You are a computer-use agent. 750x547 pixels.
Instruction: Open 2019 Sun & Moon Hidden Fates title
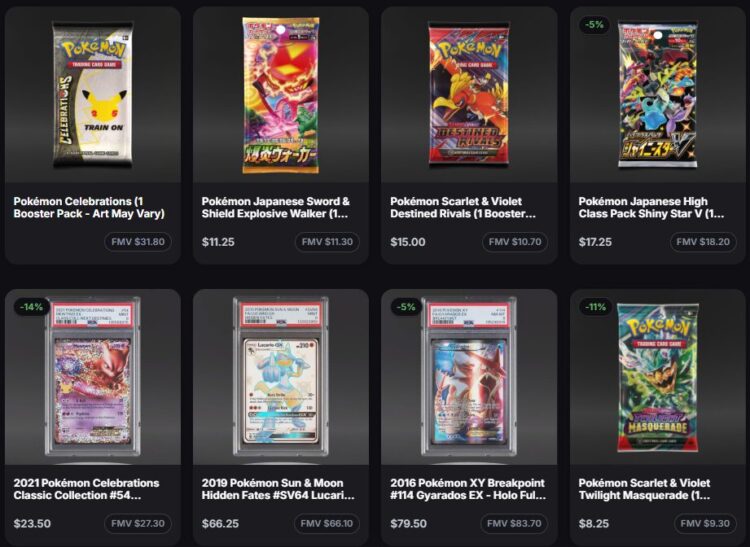(x=278, y=489)
